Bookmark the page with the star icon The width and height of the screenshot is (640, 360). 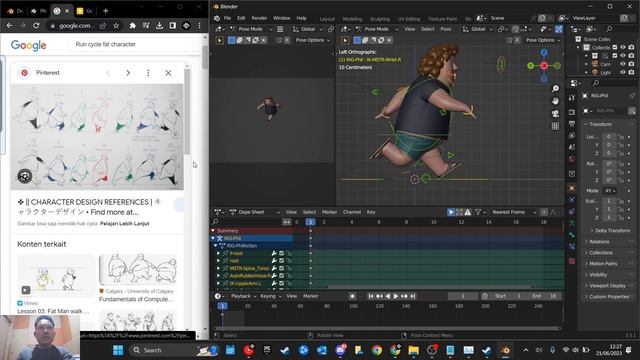(x=116, y=25)
